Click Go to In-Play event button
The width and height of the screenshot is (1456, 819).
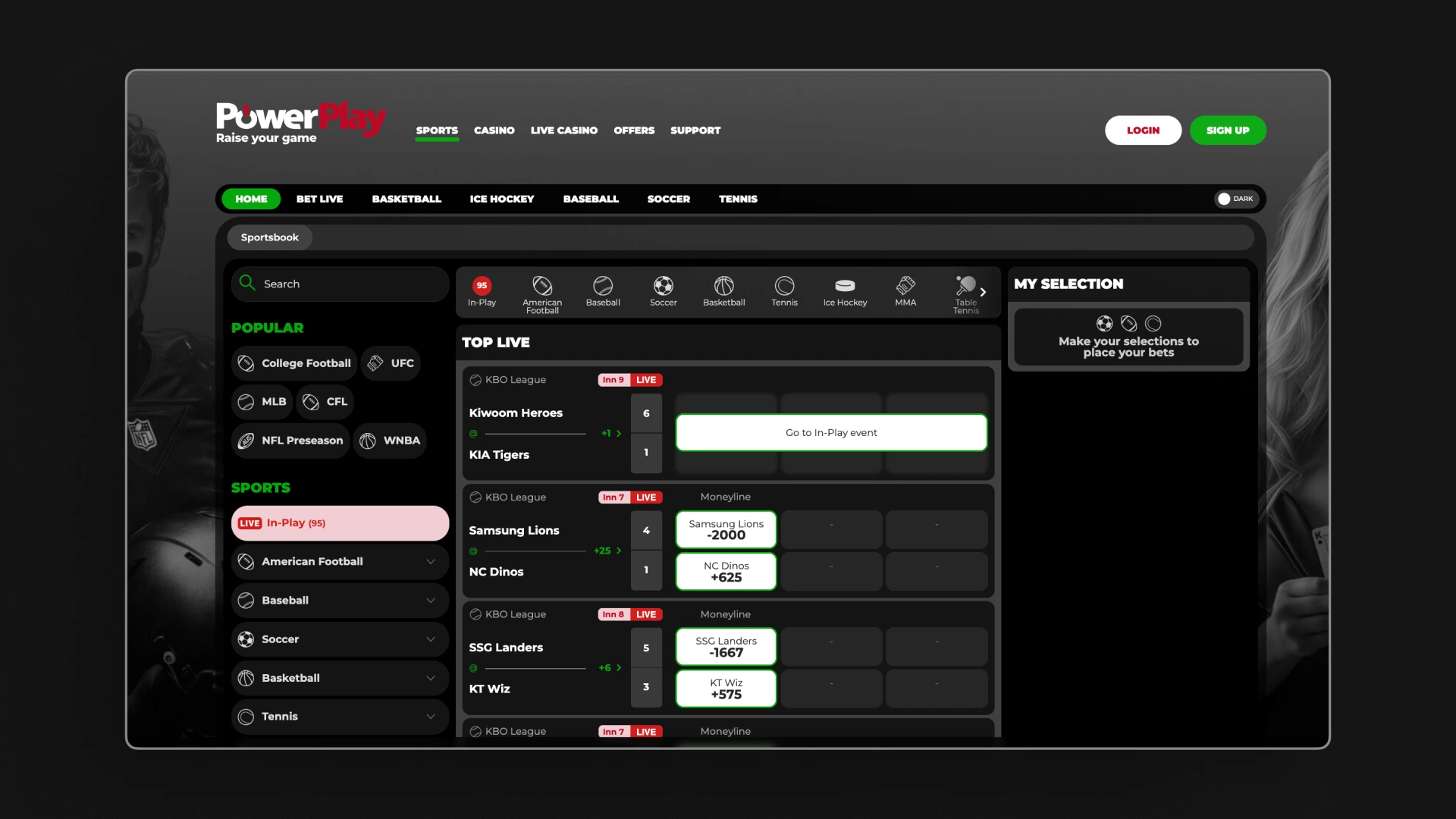pos(831,432)
